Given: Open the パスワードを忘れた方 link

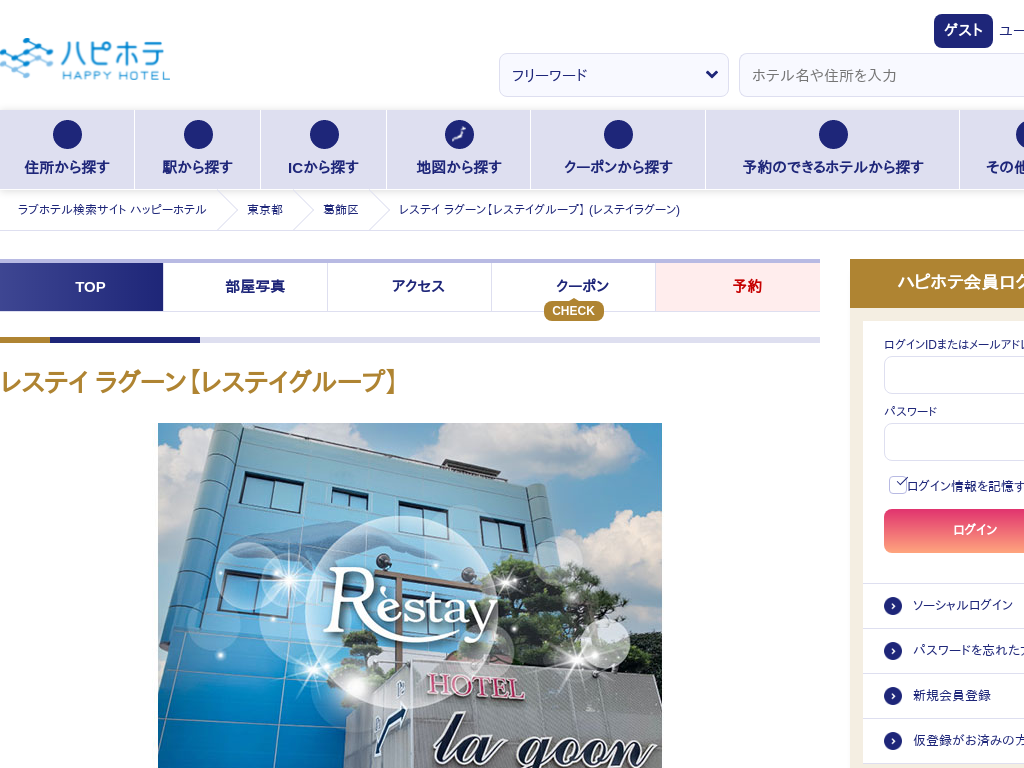Looking at the screenshot, I should 968,650.
